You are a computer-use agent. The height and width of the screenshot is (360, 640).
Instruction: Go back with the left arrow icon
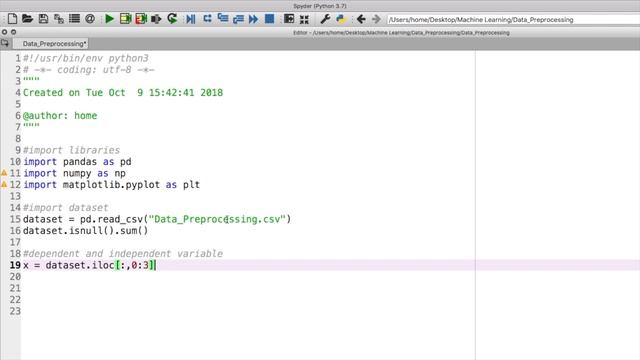click(x=361, y=19)
